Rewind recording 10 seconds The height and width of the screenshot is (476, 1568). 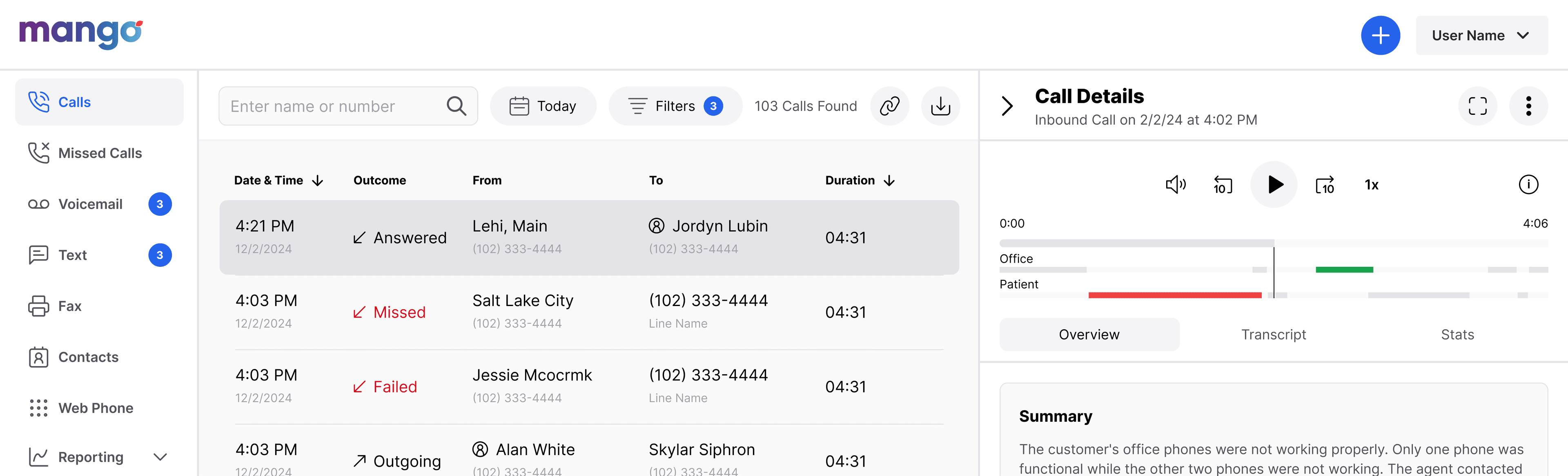pos(1222,184)
